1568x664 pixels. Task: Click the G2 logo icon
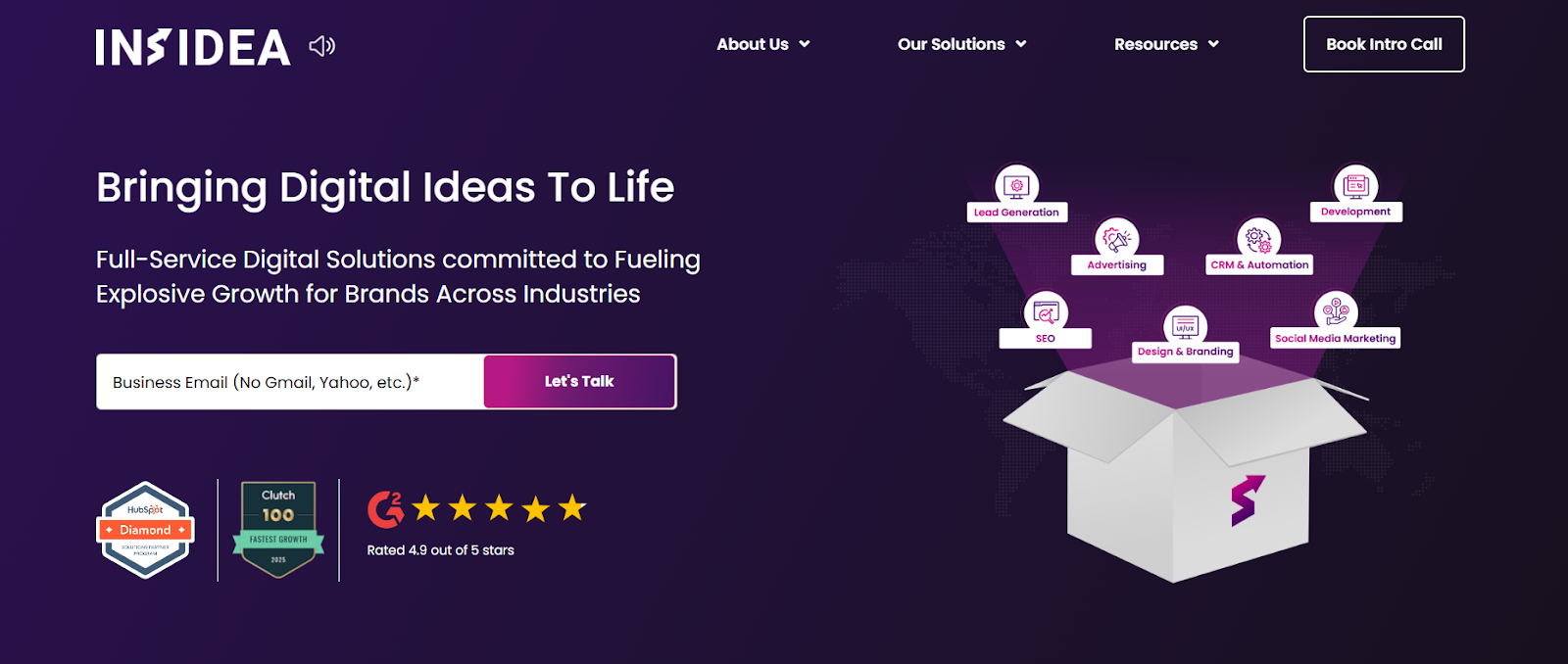385,509
